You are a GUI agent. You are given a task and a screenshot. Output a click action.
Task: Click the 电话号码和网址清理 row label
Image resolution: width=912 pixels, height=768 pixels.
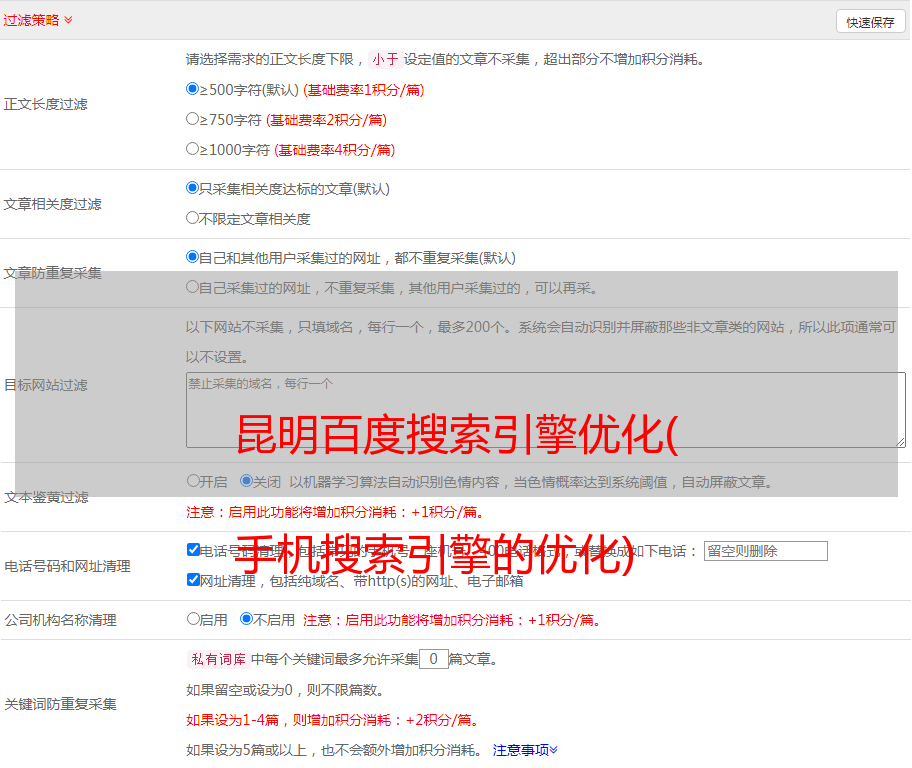tap(67, 566)
